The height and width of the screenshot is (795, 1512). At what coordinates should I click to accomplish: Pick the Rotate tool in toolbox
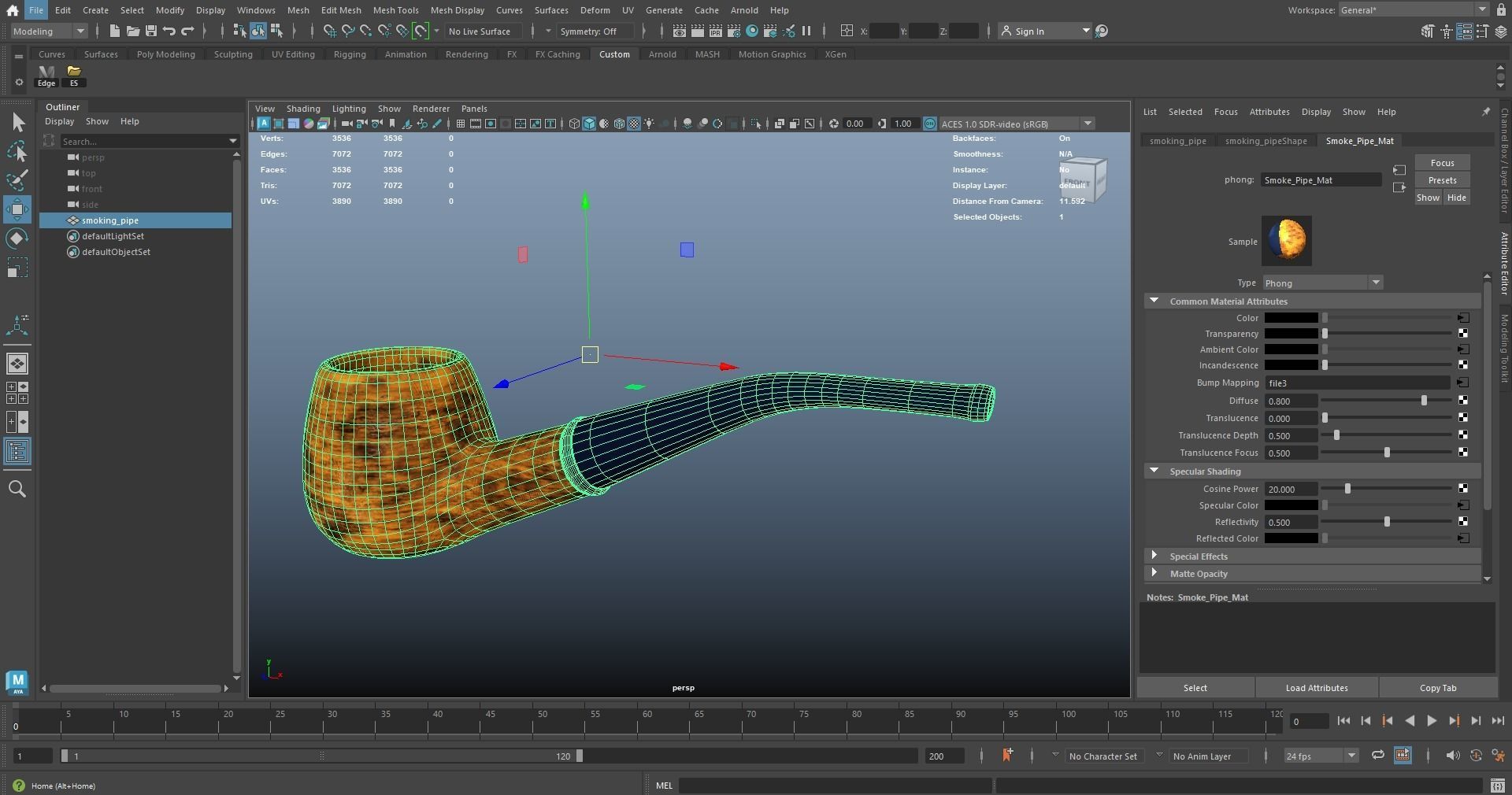click(x=17, y=238)
